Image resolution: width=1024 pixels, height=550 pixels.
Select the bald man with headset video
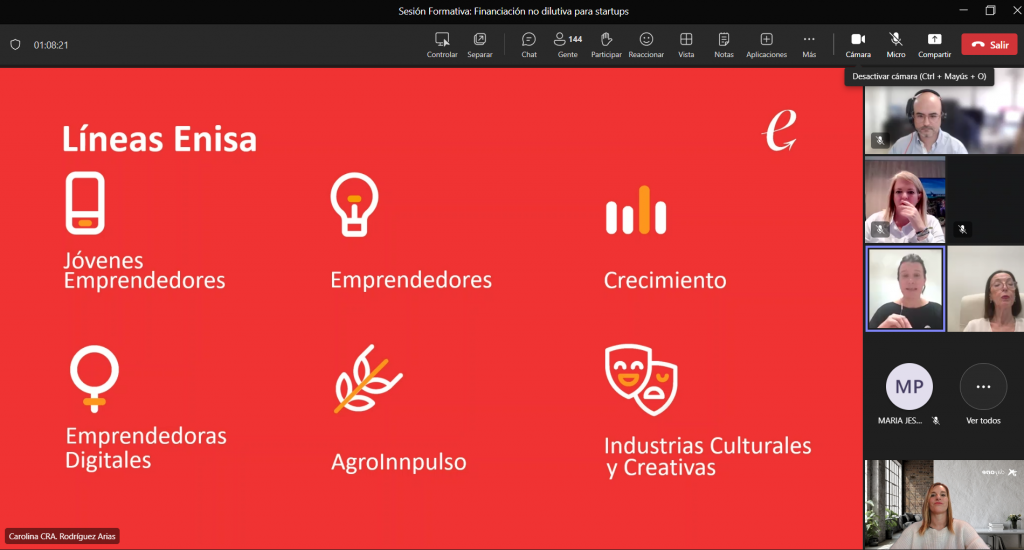coord(944,111)
